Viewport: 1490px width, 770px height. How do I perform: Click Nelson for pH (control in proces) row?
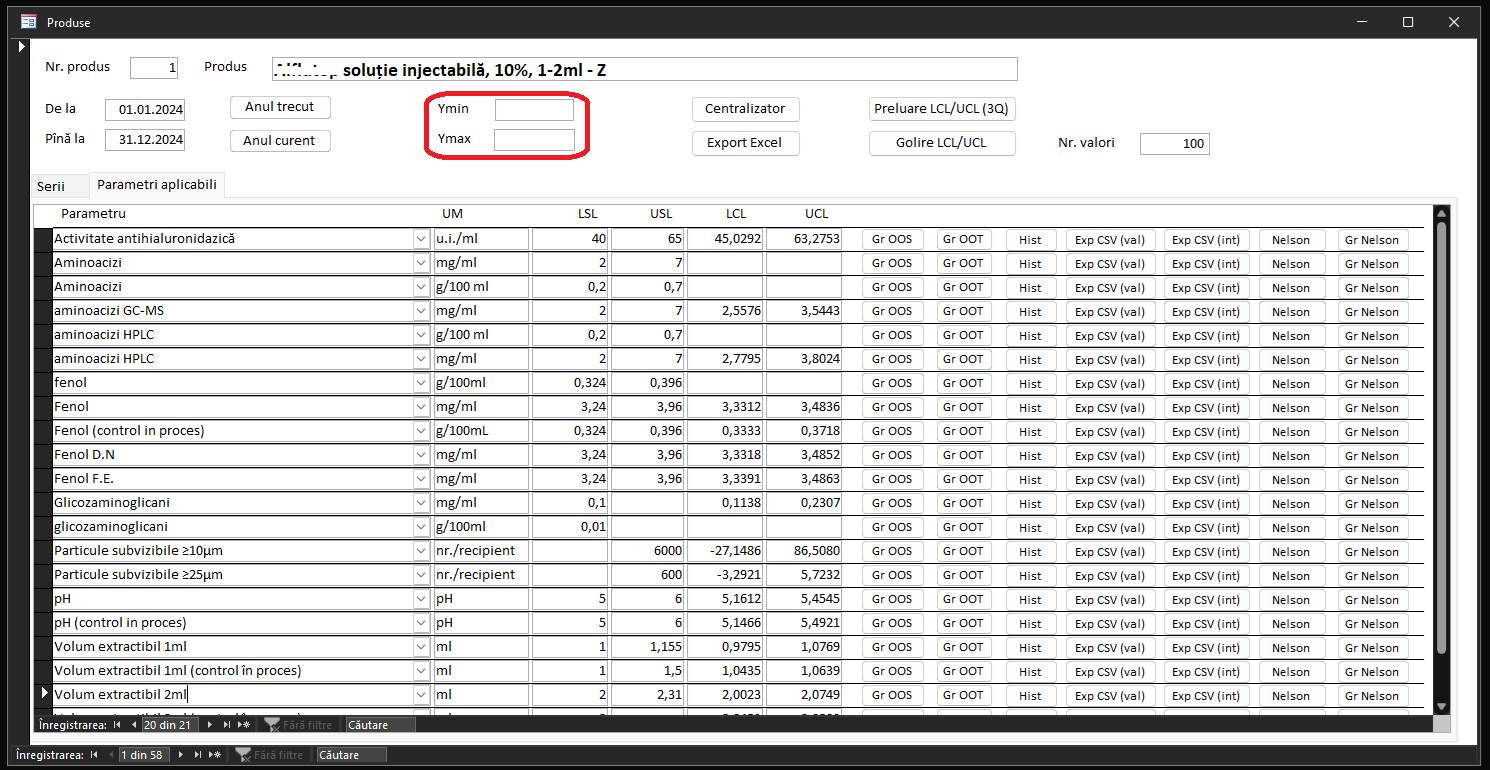(1291, 623)
